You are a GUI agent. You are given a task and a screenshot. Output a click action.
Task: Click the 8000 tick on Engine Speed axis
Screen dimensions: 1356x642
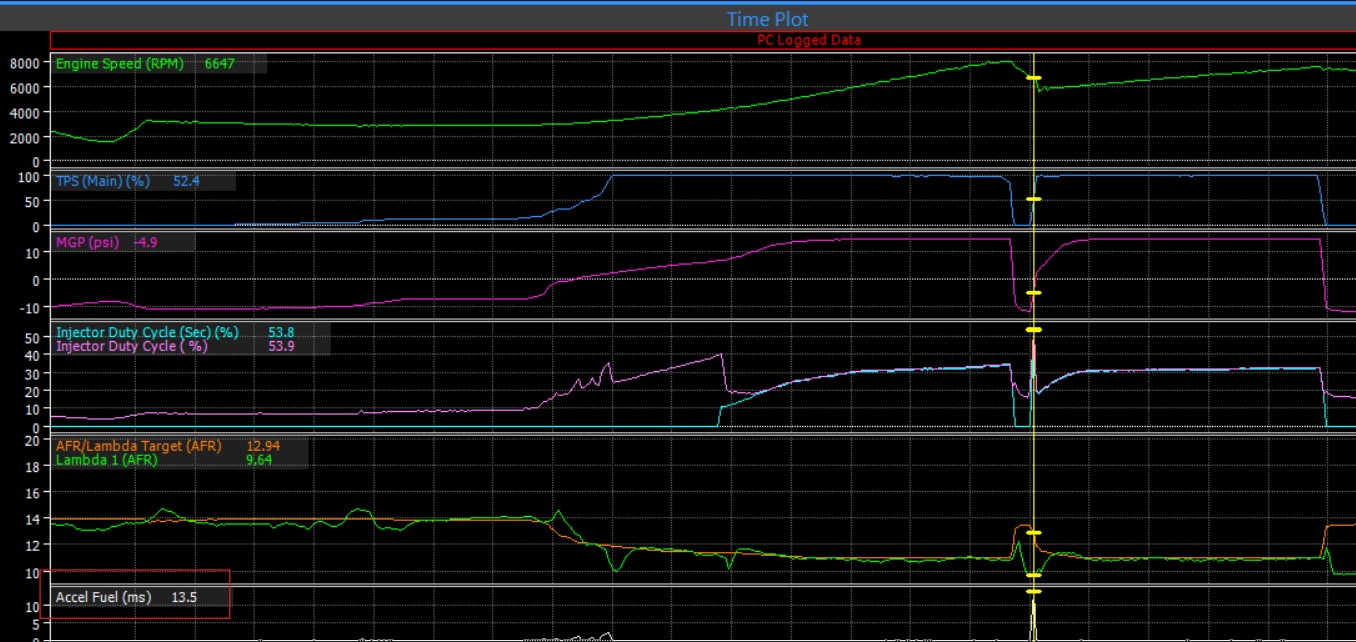point(24,63)
